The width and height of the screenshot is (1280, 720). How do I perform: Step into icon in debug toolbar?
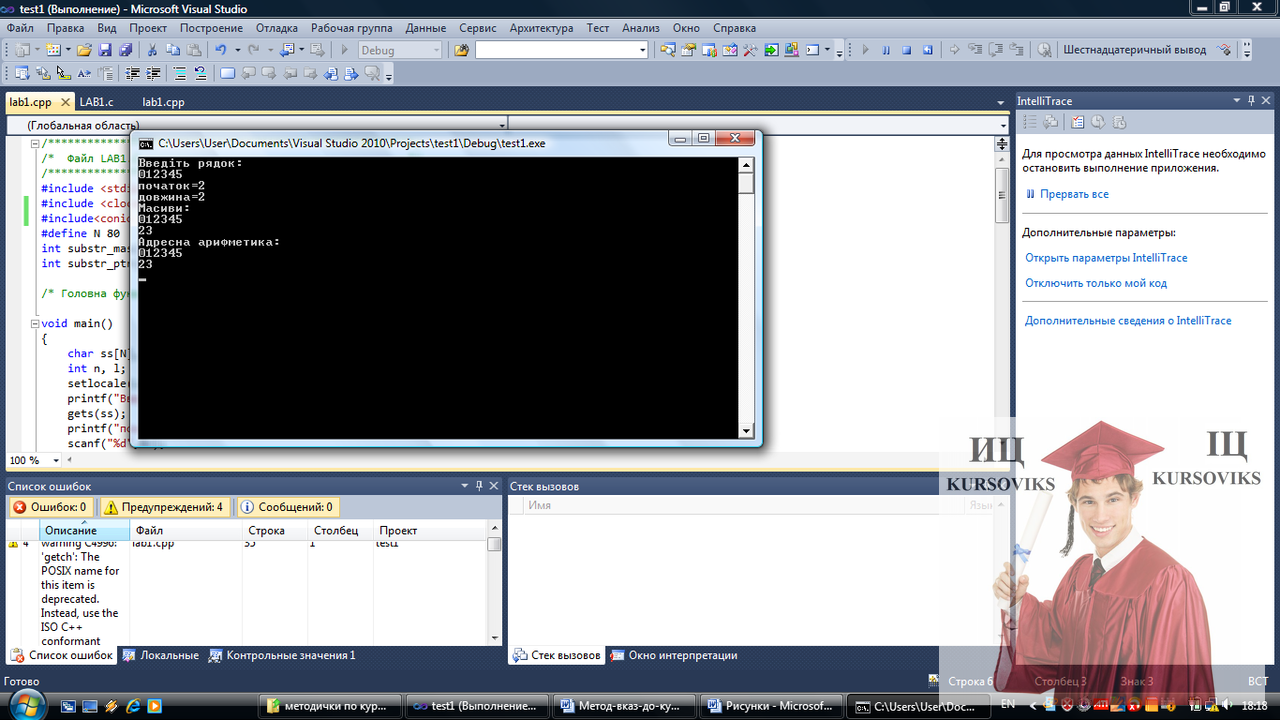(975, 50)
